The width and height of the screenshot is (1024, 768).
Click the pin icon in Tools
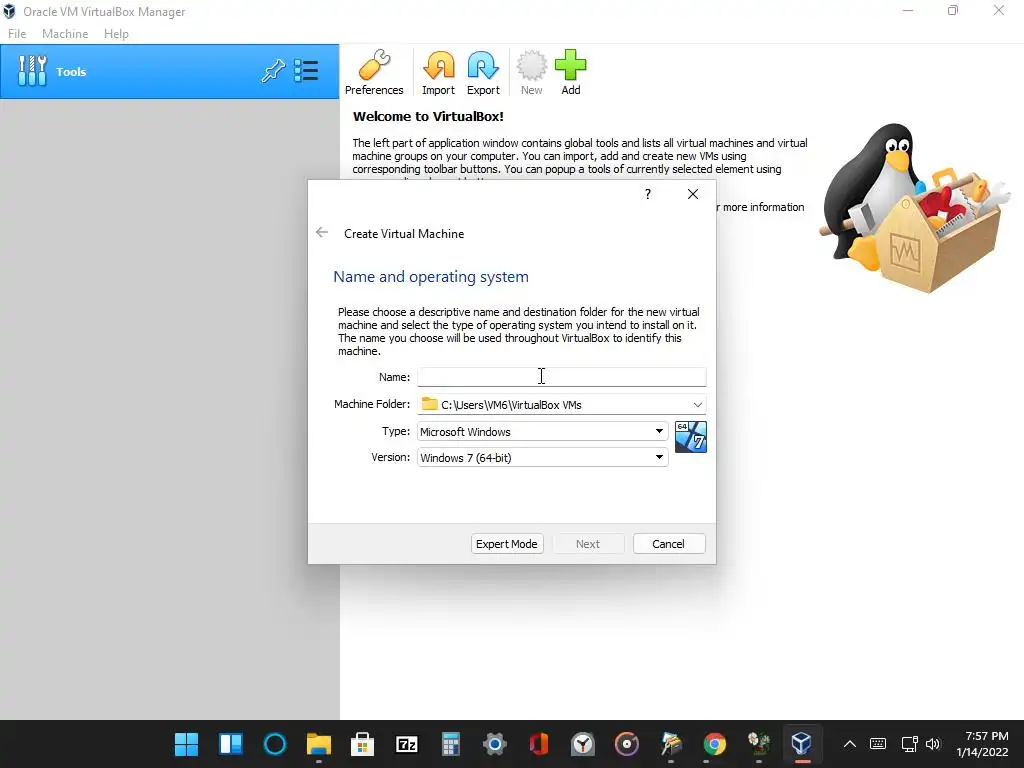coord(273,71)
